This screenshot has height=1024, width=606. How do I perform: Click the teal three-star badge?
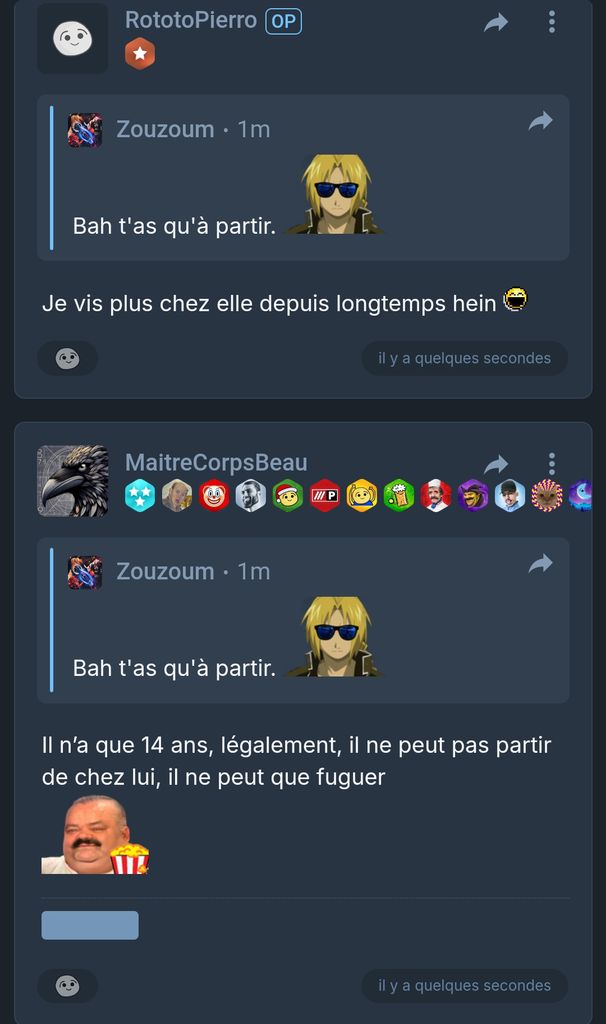(140, 495)
